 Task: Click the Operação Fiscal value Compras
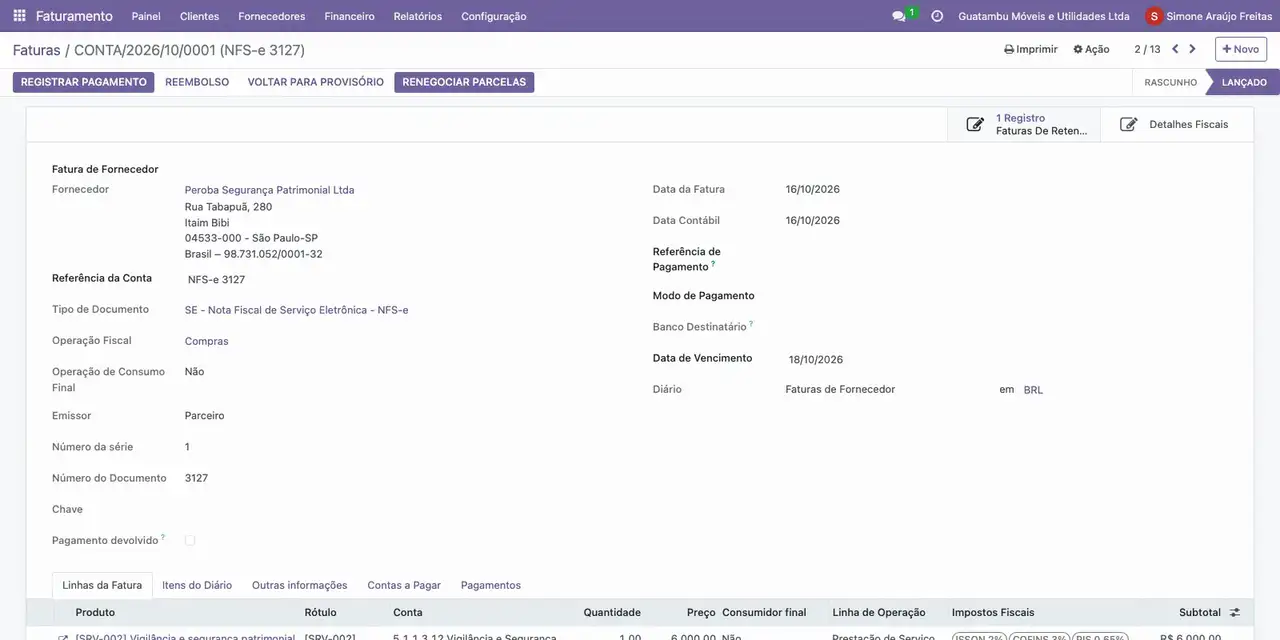(206, 341)
